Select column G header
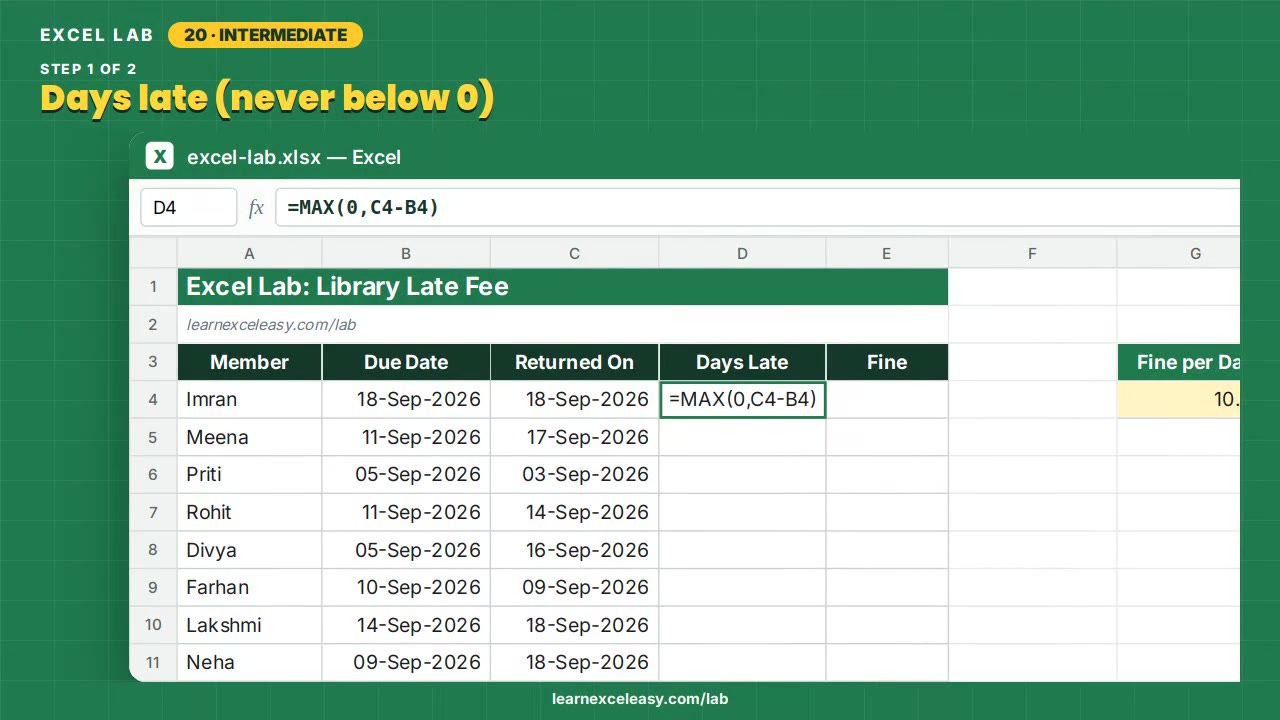This screenshot has height=720, width=1280. pyautogui.click(x=1178, y=254)
